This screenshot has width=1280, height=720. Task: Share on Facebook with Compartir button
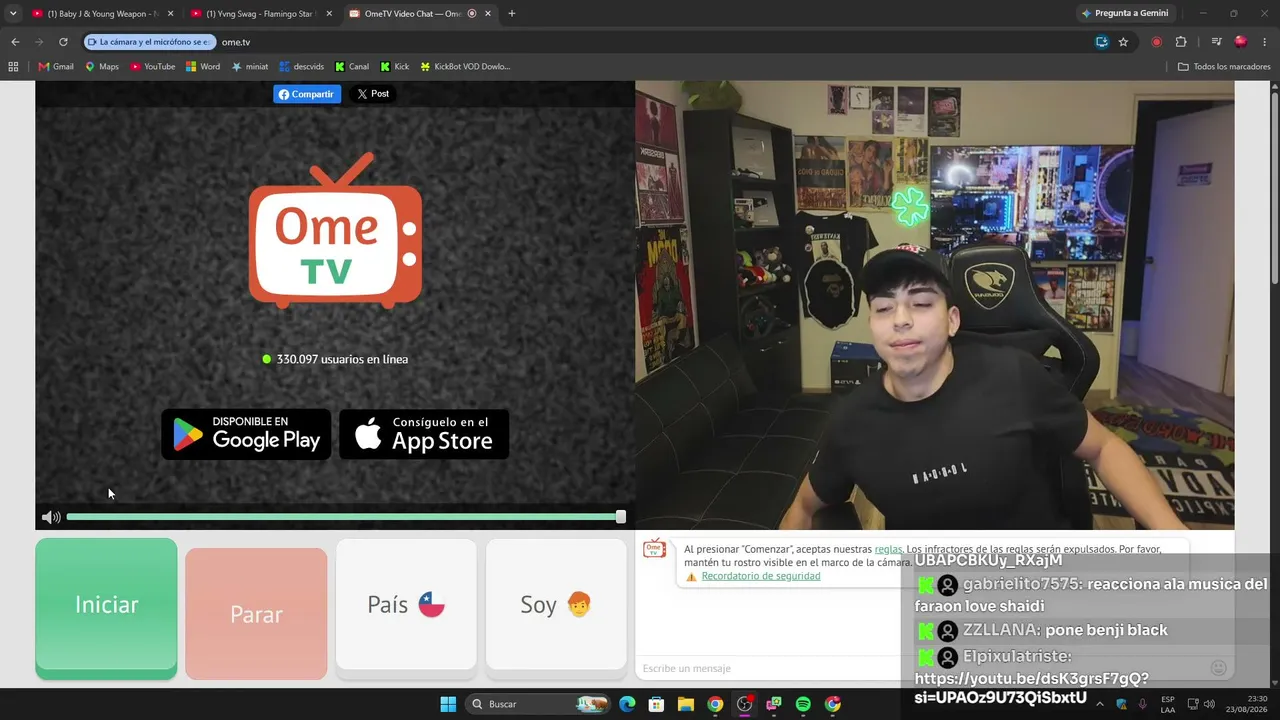(307, 94)
